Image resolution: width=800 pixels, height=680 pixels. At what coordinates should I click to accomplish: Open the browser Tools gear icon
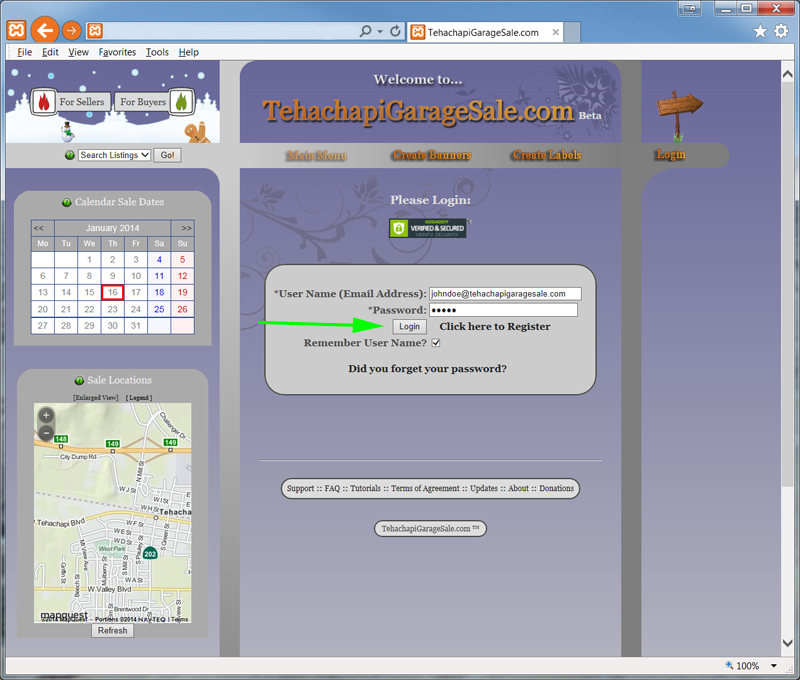(781, 32)
